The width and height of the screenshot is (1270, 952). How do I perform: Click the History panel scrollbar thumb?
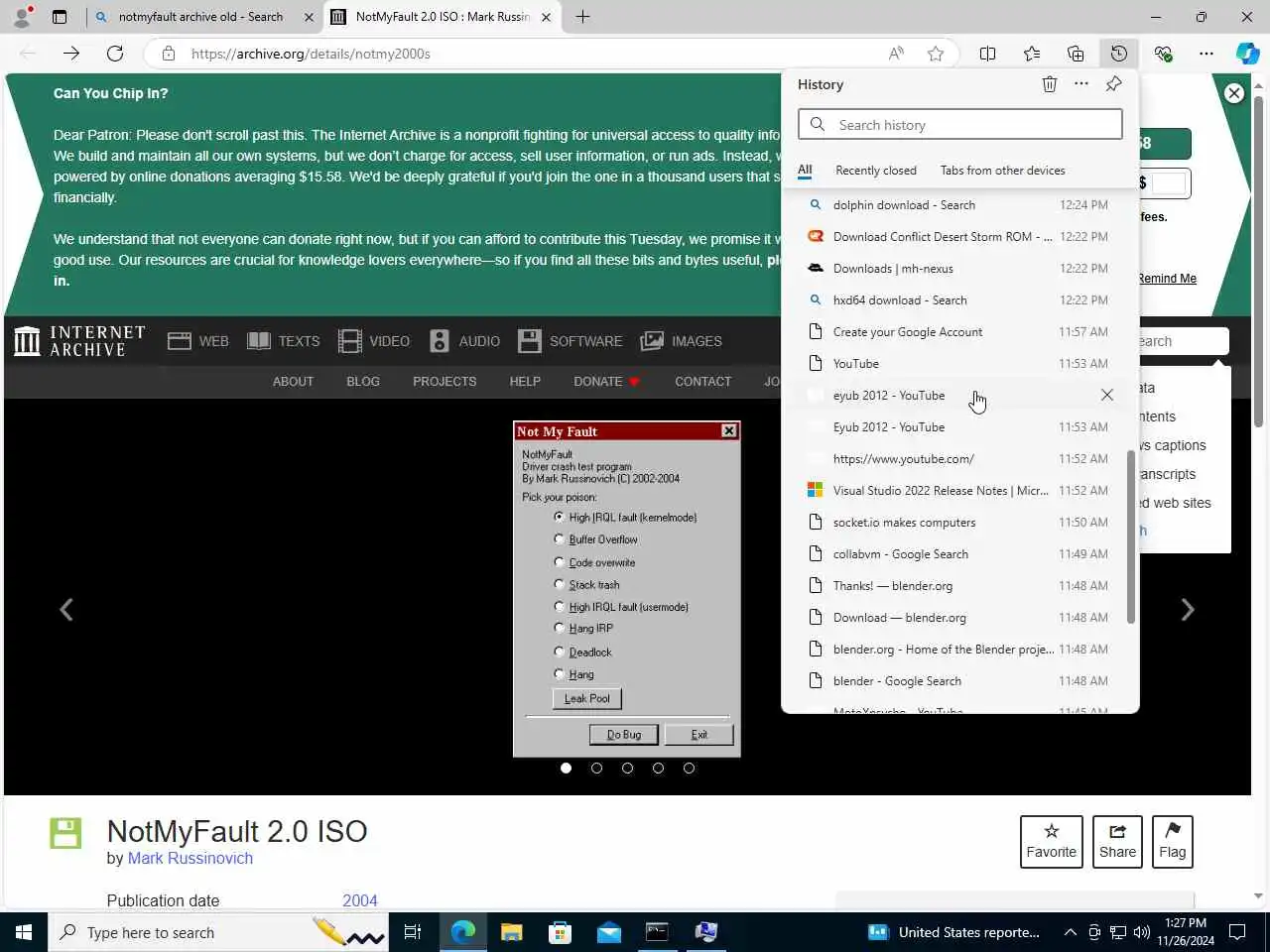click(1131, 537)
